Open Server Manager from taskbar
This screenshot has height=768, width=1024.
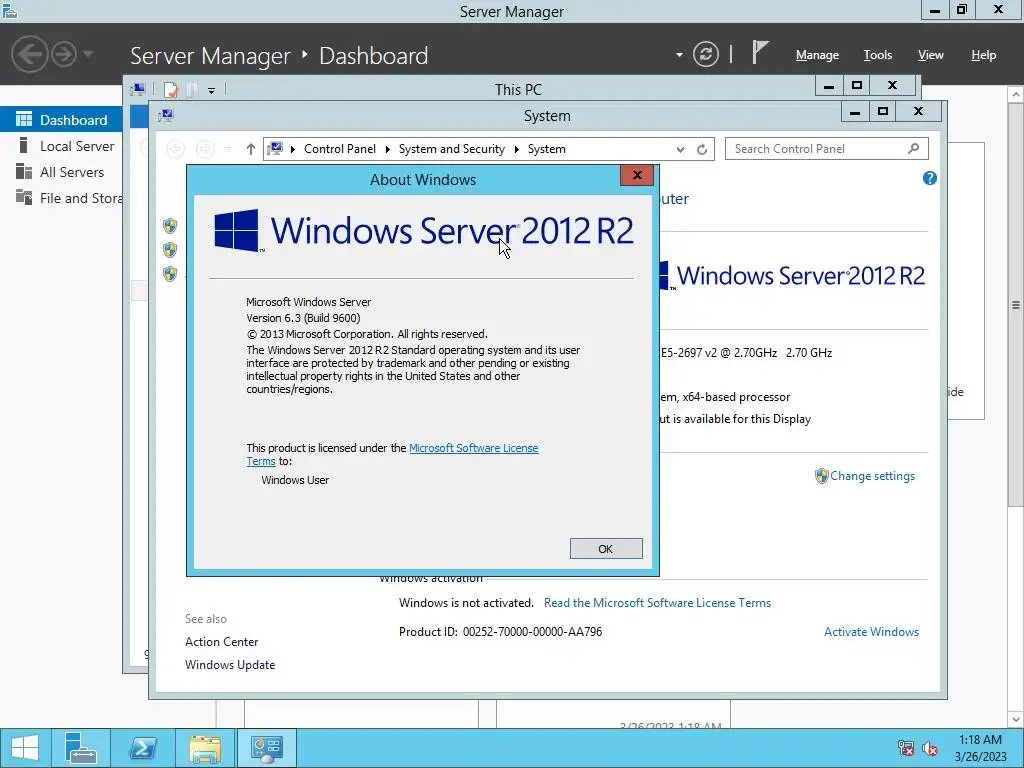[x=81, y=748]
